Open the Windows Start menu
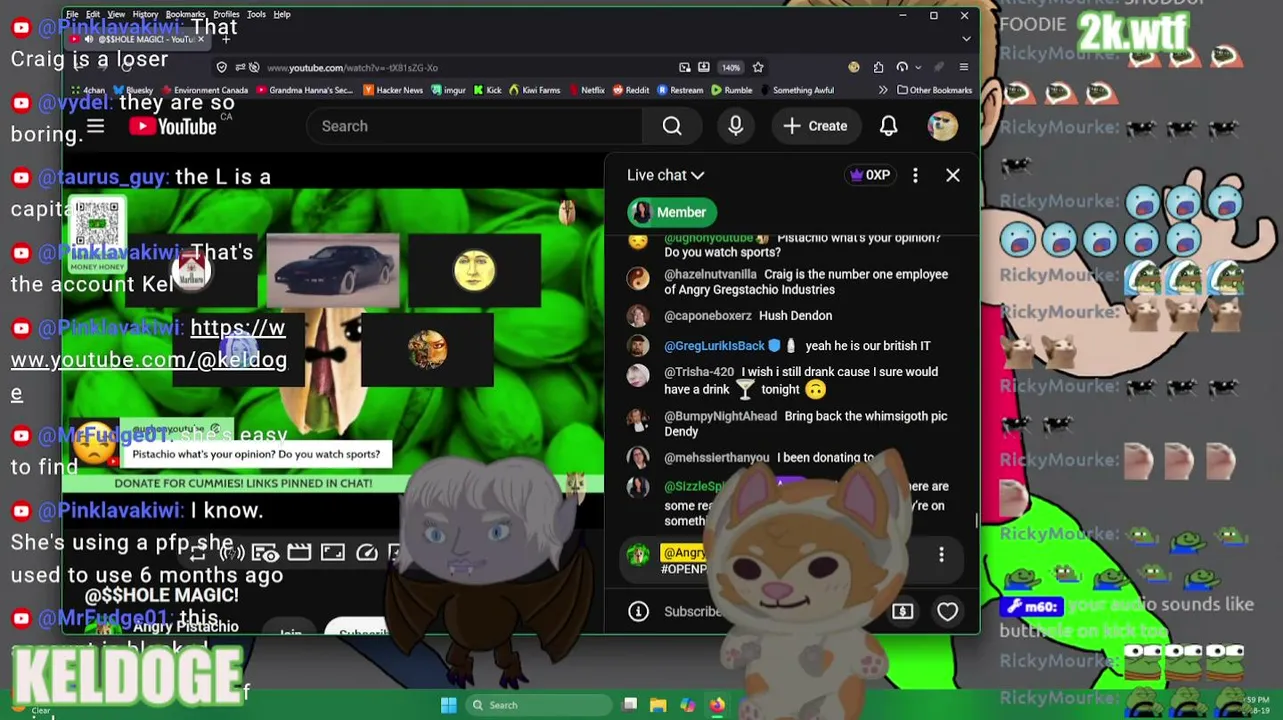This screenshot has height=720, width=1283. tap(449, 705)
